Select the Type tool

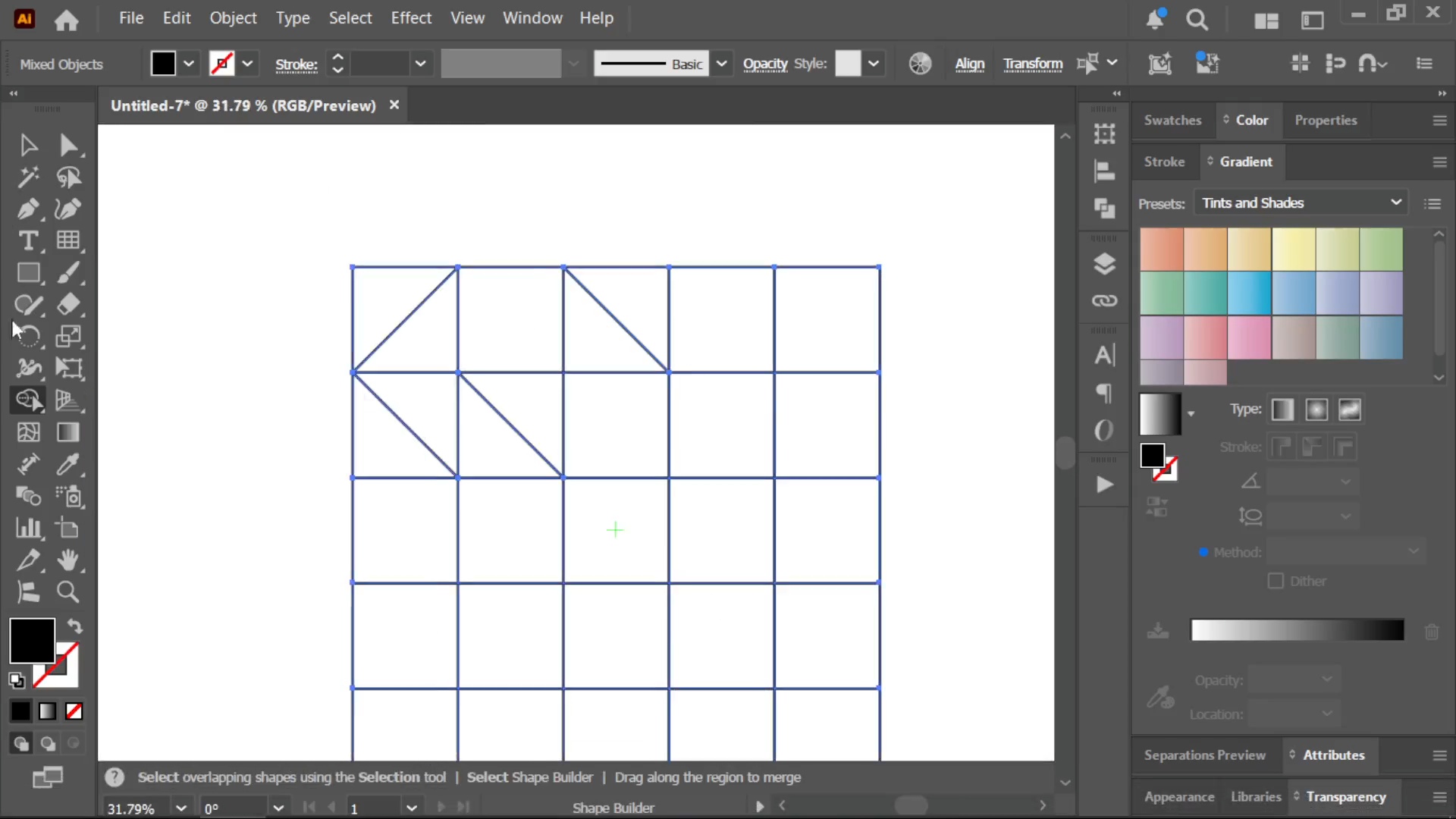[28, 240]
